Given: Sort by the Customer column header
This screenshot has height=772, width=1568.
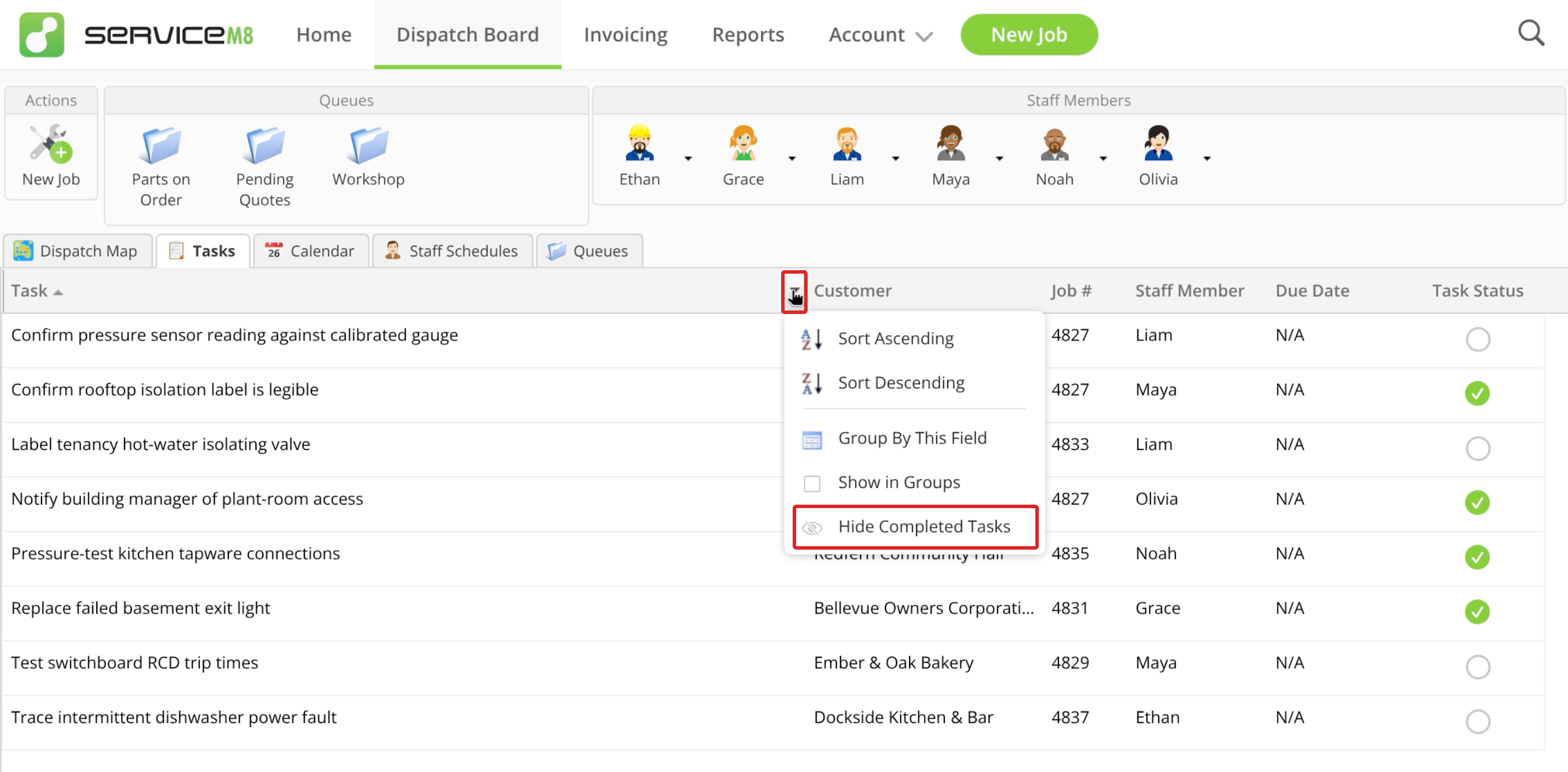Looking at the screenshot, I should click(852, 291).
